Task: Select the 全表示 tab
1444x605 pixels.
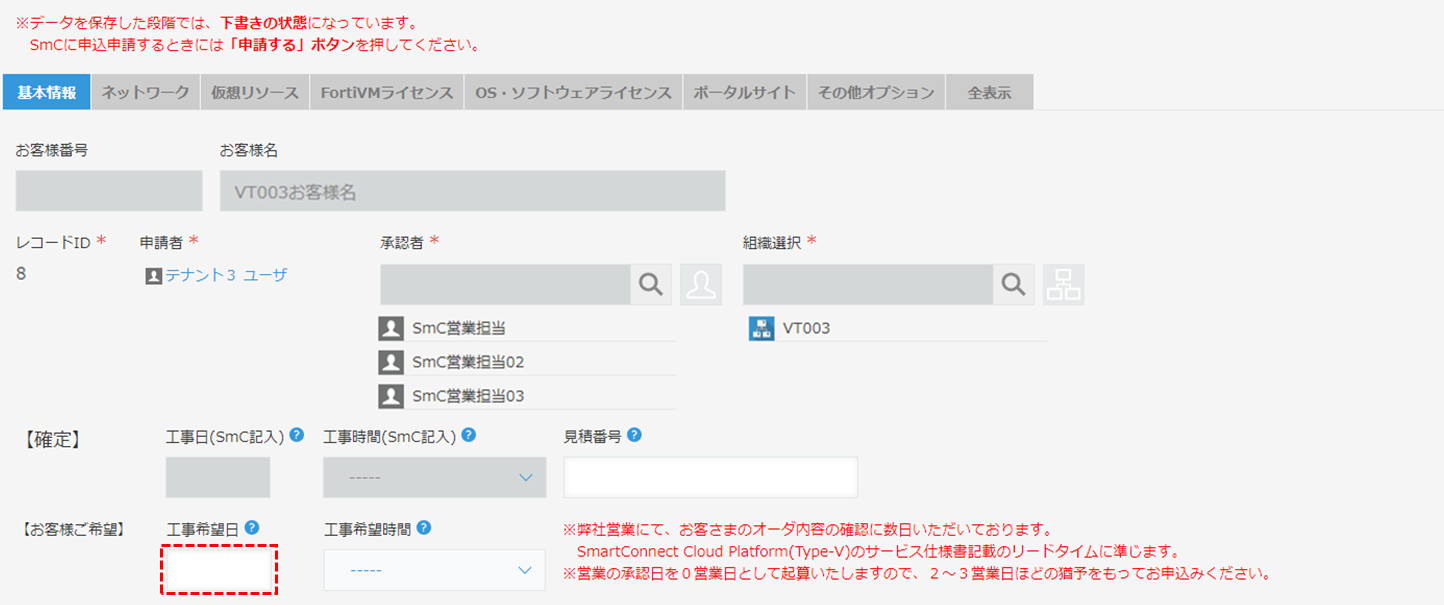Action: point(990,92)
